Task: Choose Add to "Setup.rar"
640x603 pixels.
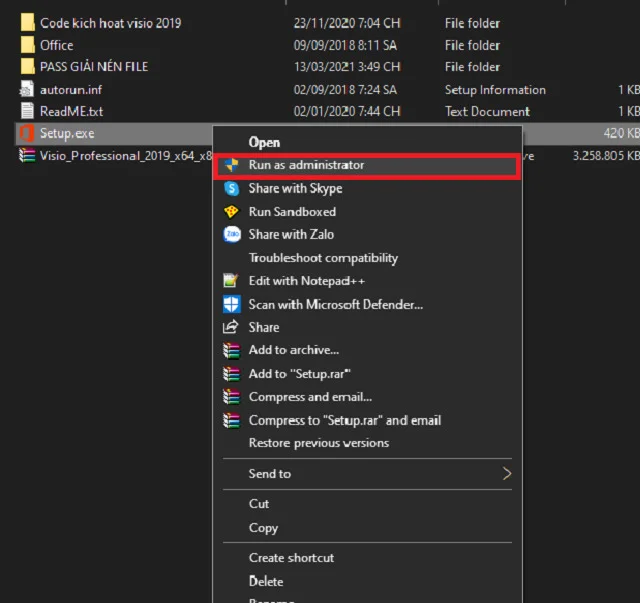Action: pos(367,374)
